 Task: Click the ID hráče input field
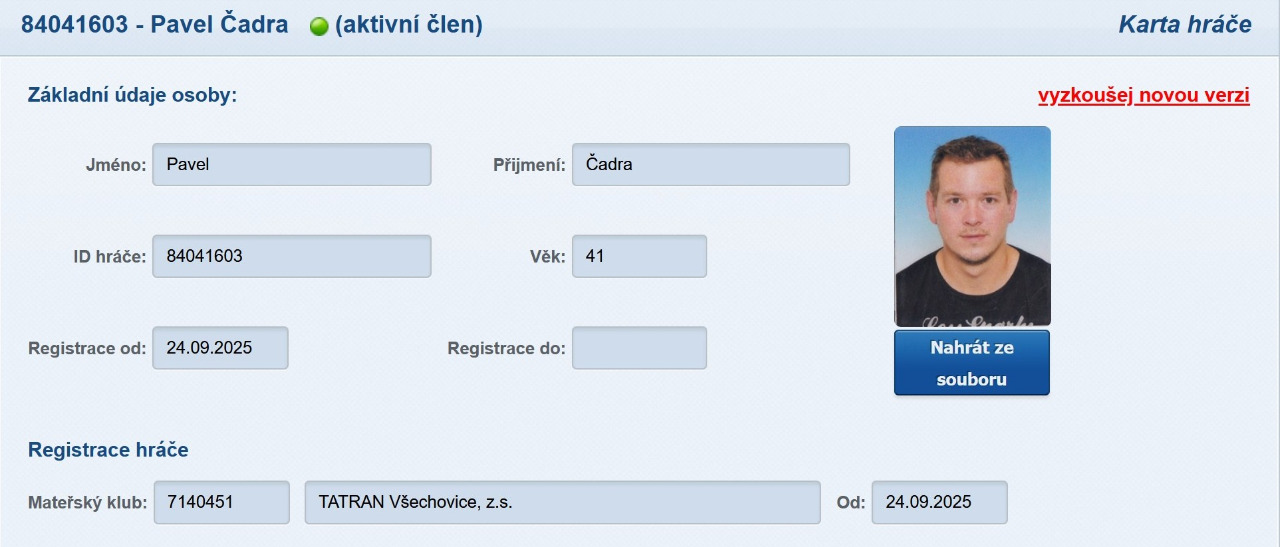tap(291, 256)
